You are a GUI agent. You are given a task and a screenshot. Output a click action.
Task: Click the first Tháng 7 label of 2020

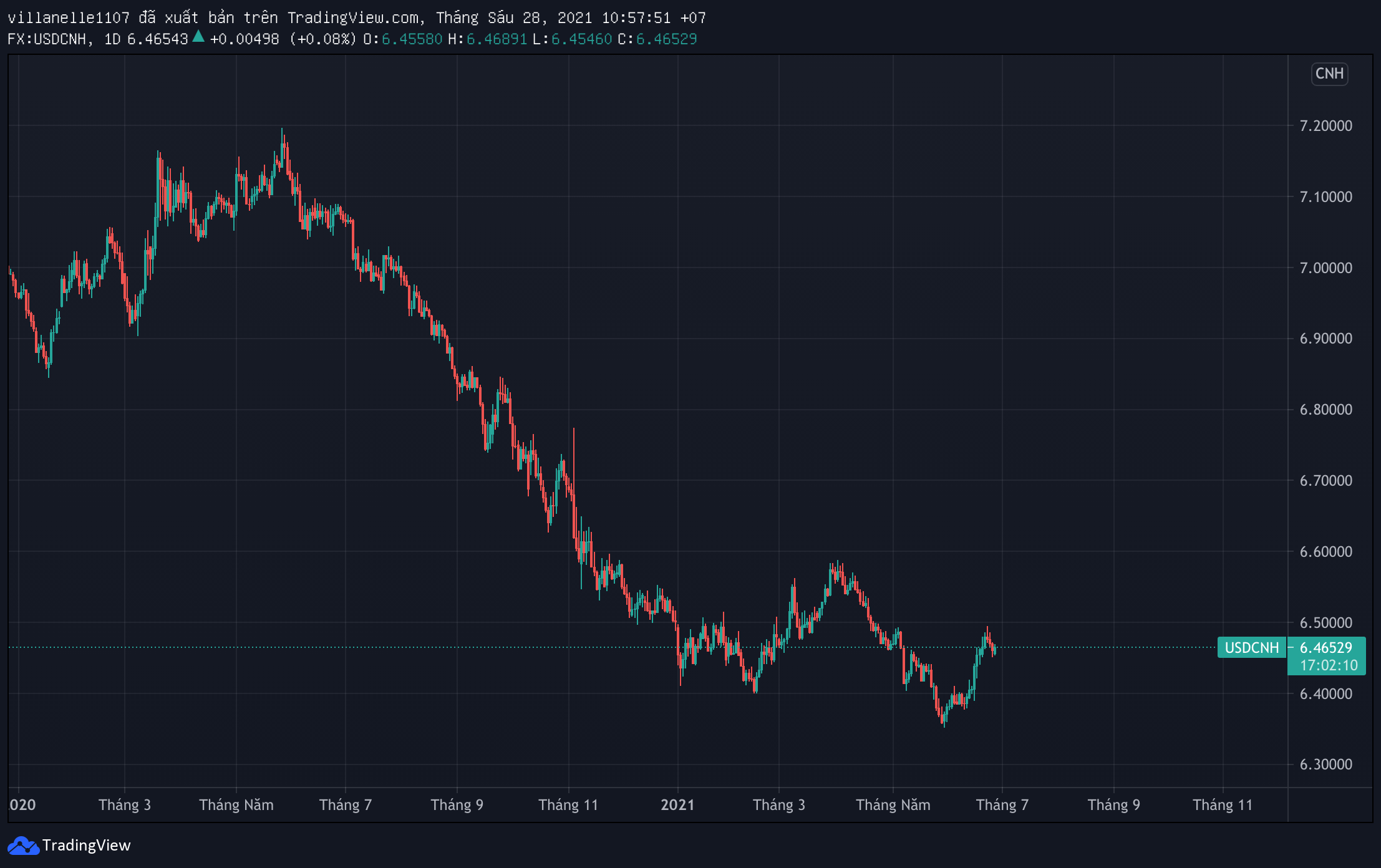coord(346,805)
